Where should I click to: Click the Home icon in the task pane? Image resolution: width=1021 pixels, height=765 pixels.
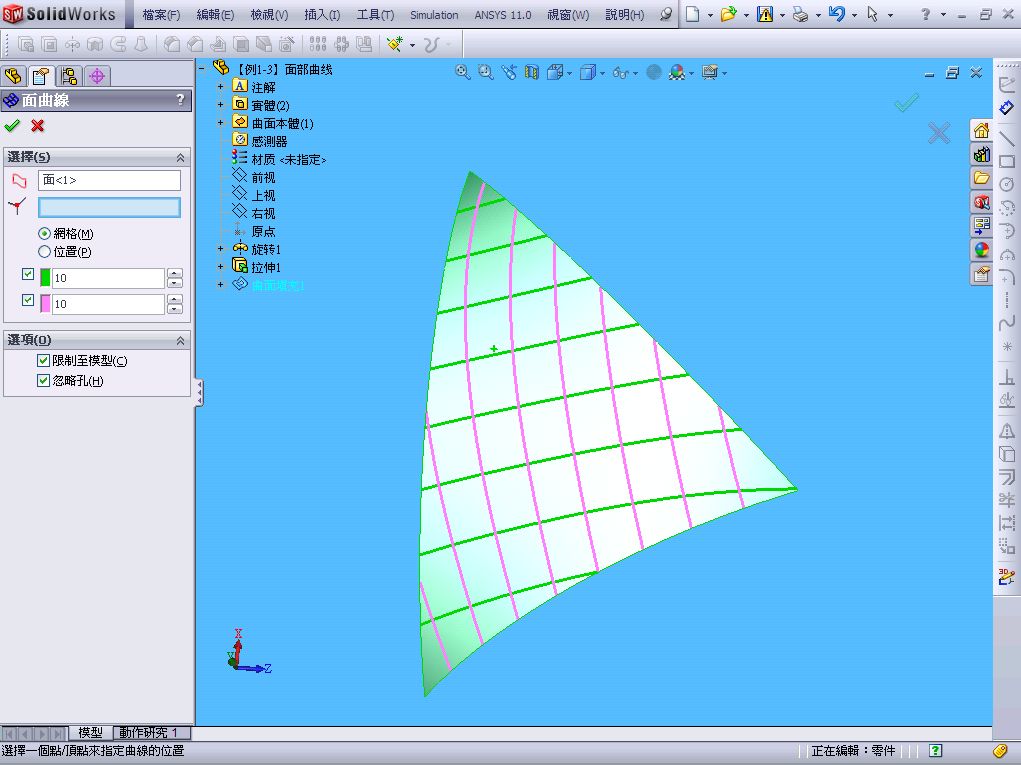coord(981,131)
